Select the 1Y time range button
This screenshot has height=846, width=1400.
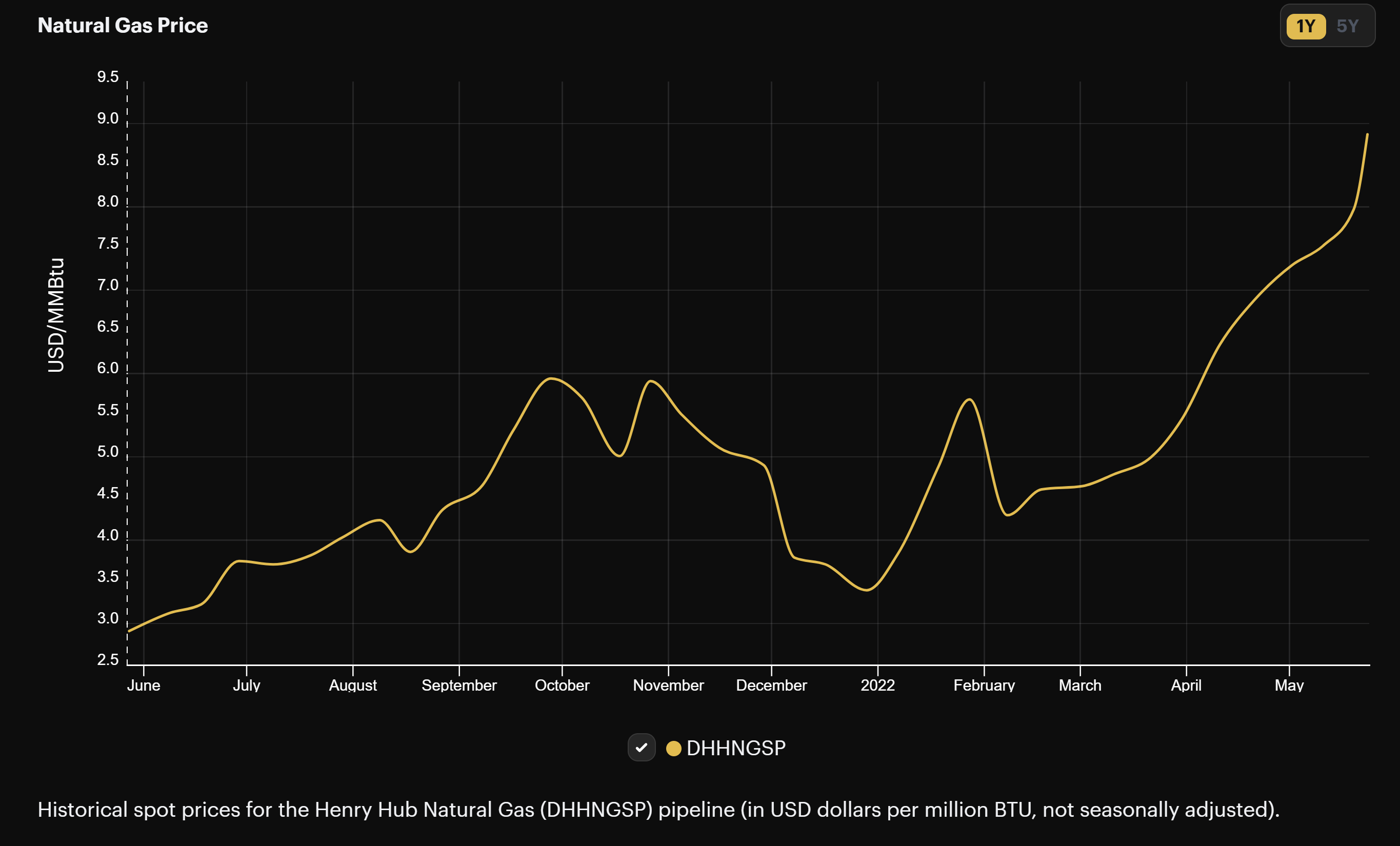point(1305,26)
